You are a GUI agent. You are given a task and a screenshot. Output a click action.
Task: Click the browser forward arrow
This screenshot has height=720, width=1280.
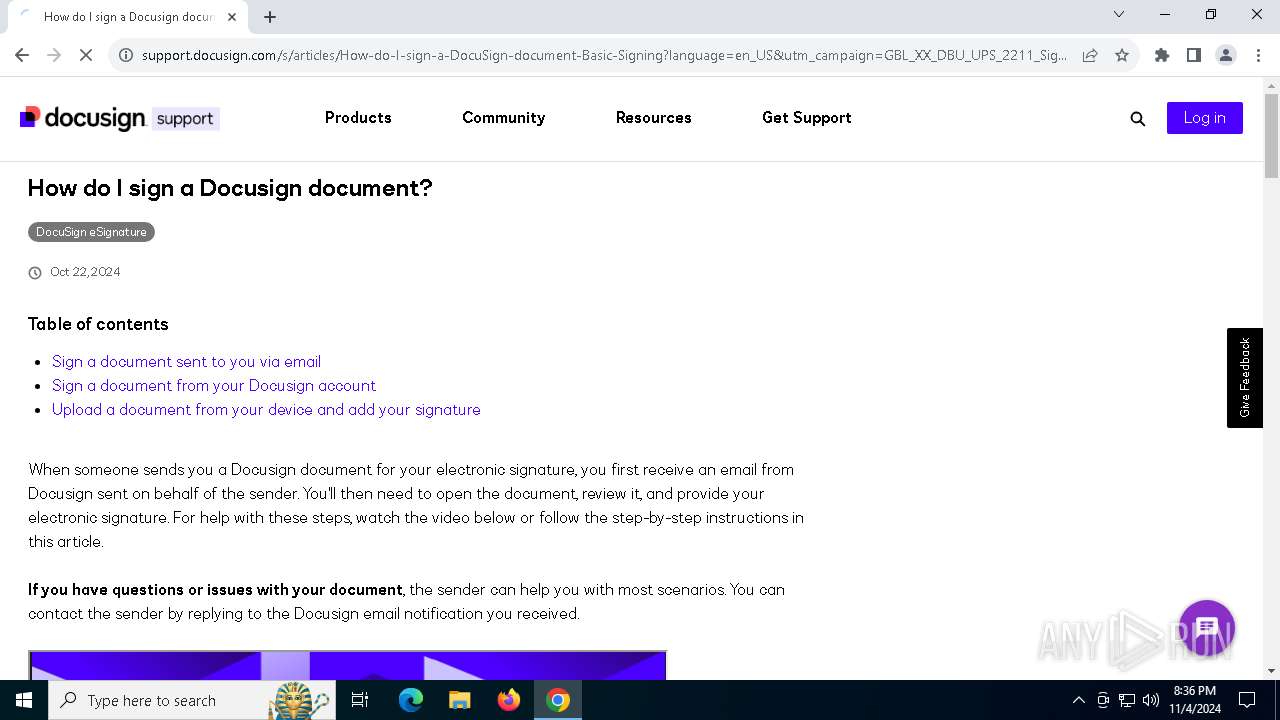tap(54, 55)
